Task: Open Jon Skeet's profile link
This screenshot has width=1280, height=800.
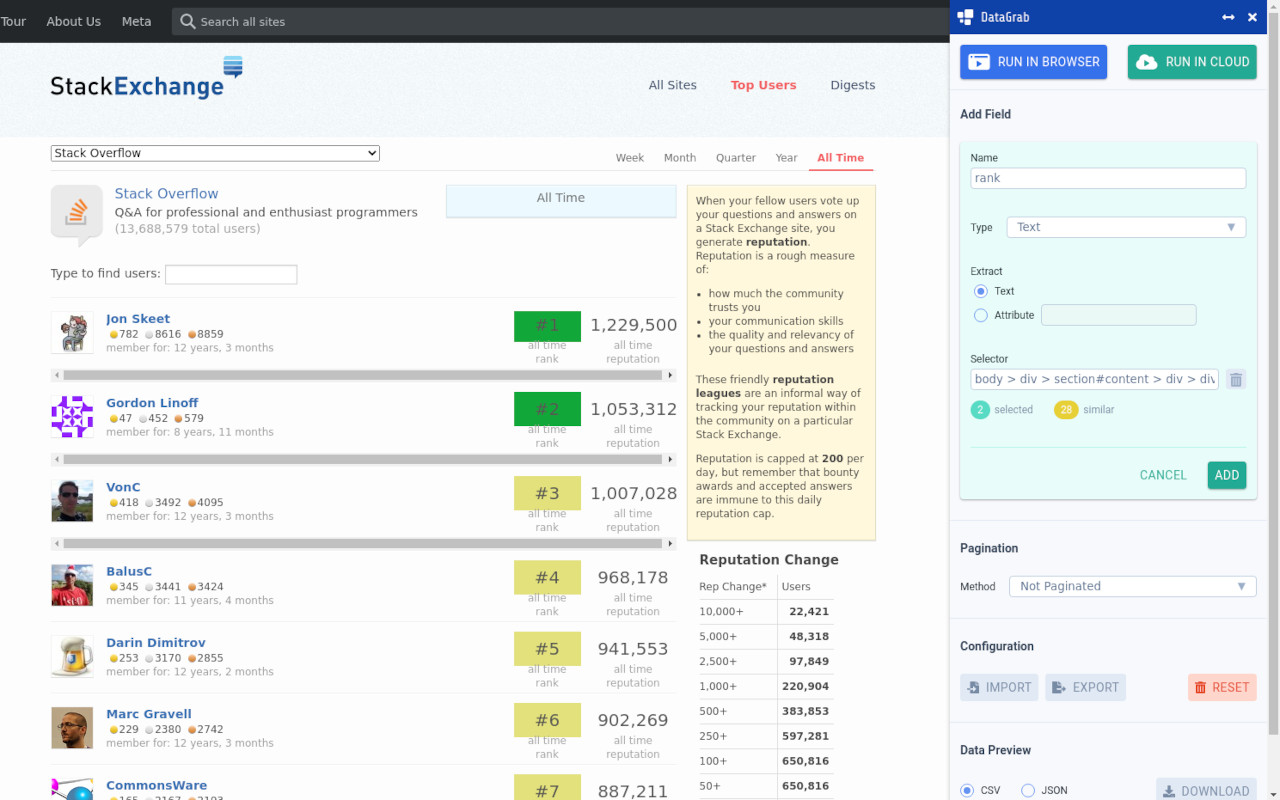Action: point(138,319)
